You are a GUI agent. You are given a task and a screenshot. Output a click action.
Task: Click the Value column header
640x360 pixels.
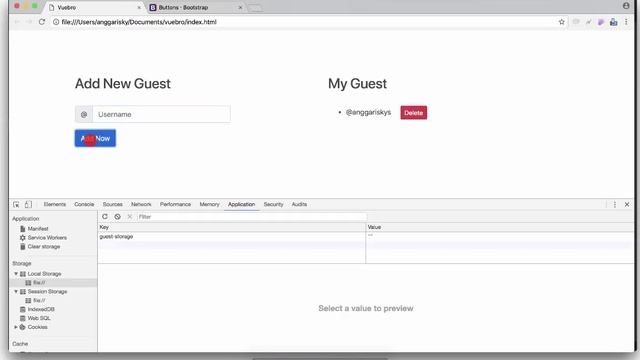500,227
